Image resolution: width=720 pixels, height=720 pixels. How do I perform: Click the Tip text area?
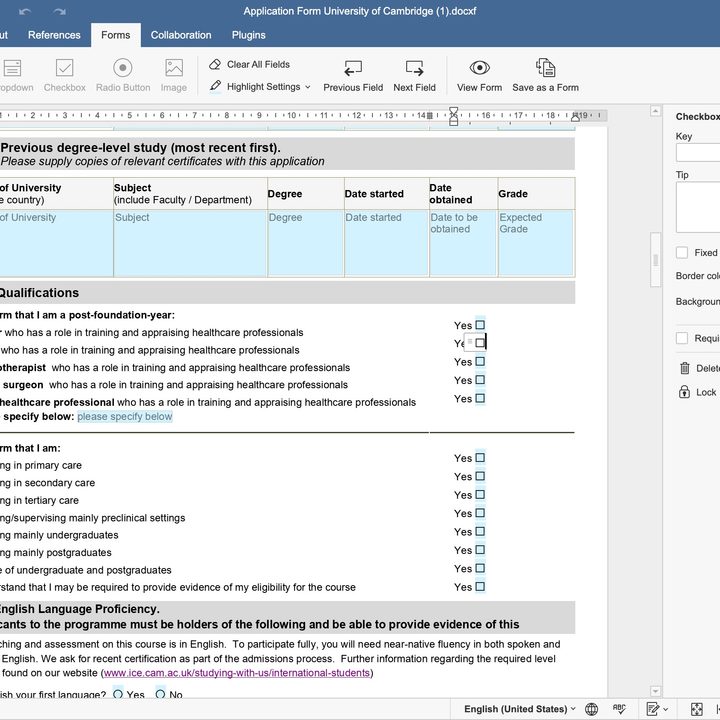[698, 207]
